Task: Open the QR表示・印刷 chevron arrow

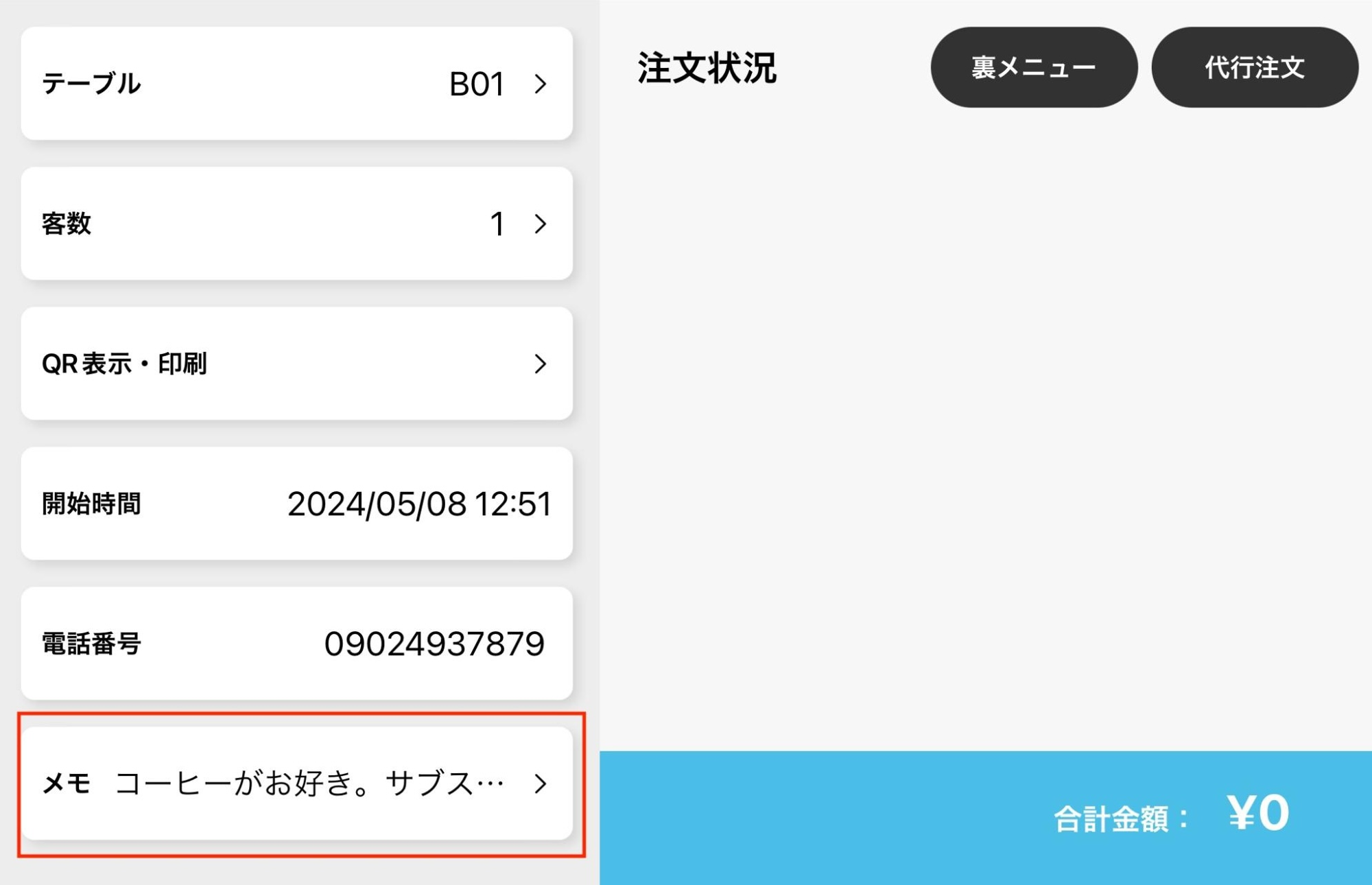Action: (541, 364)
